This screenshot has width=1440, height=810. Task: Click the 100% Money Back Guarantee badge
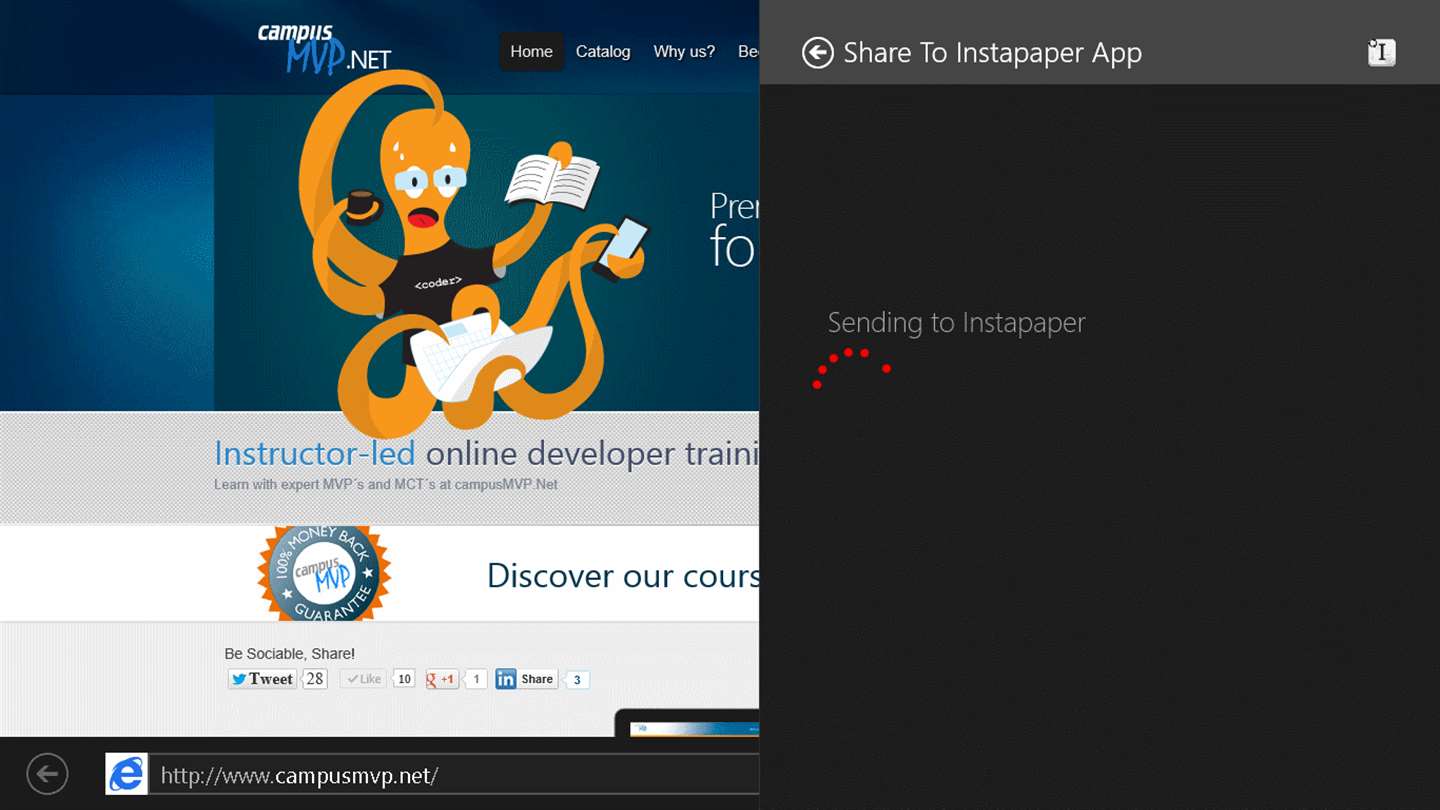324,574
